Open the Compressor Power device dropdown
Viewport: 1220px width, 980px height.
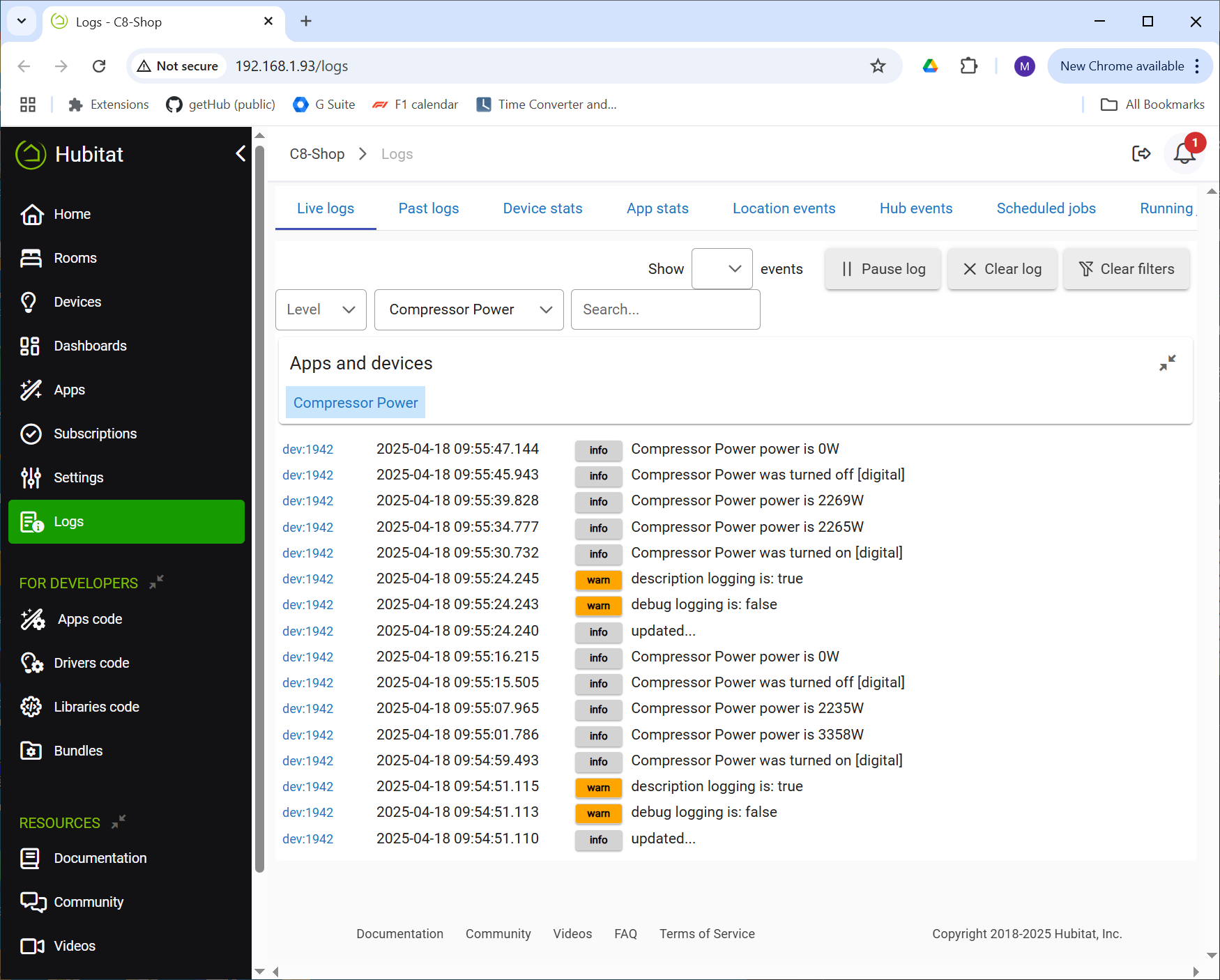pyautogui.click(x=468, y=309)
